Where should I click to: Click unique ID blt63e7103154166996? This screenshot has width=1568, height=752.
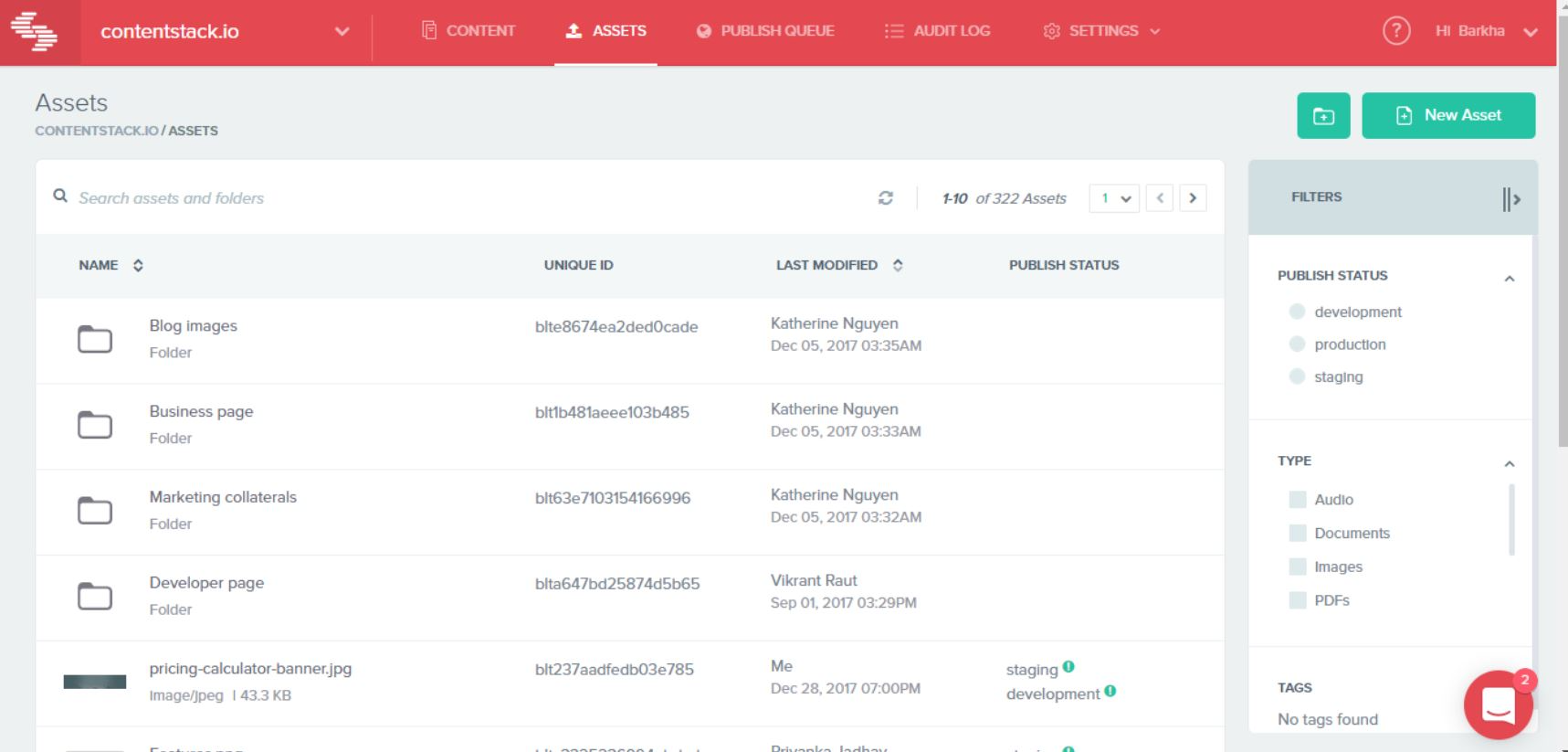[x=613, y=498]
